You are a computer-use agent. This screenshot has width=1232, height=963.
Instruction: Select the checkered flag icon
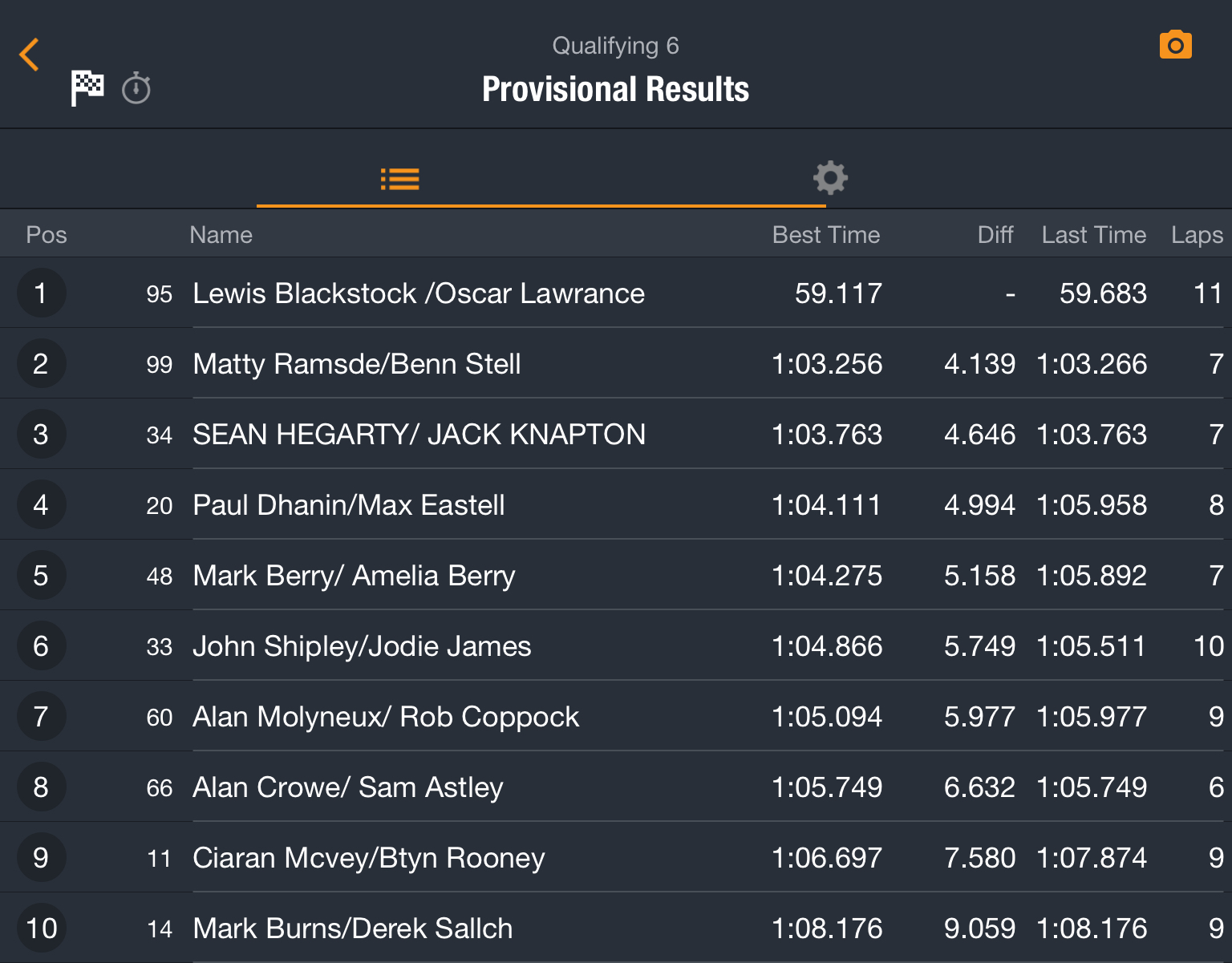[87, 88]
